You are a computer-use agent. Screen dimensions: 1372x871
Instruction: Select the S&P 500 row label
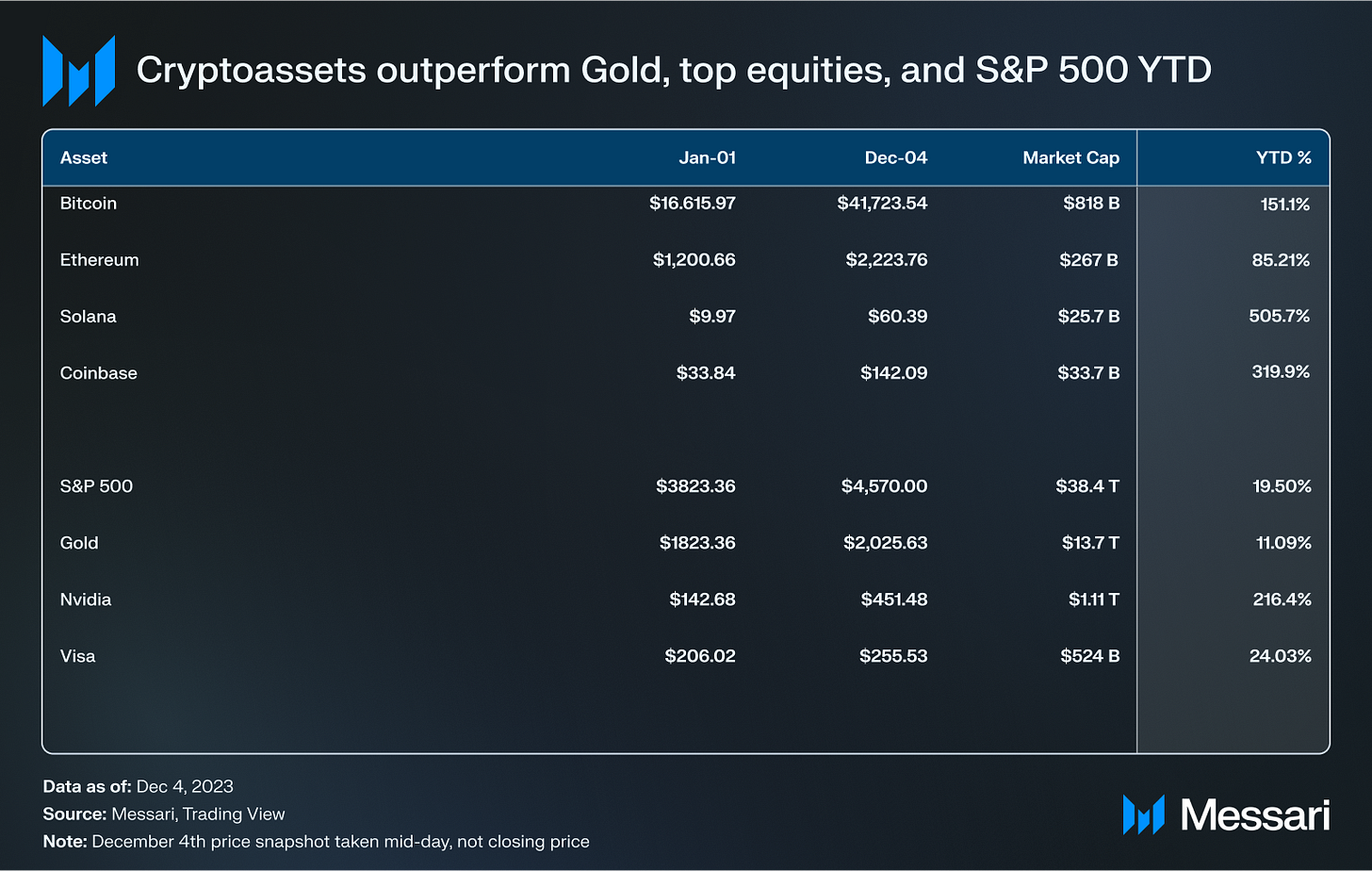96,486
